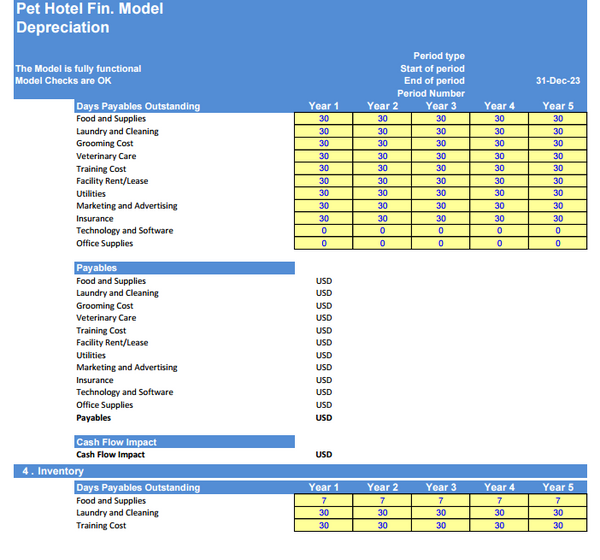
Task: Click the "4 . Inventory" section bar
Action: tap(300, 471)
